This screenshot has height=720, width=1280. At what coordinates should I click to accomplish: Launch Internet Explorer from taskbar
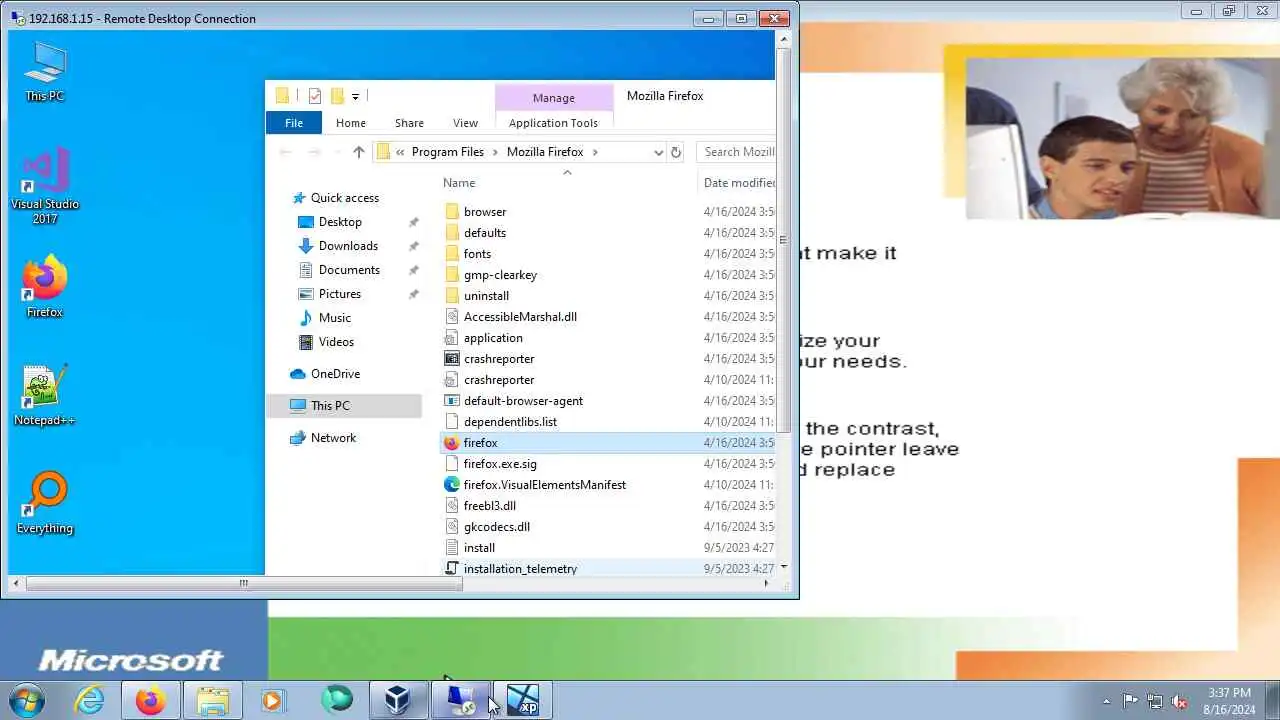pos(89,700)
